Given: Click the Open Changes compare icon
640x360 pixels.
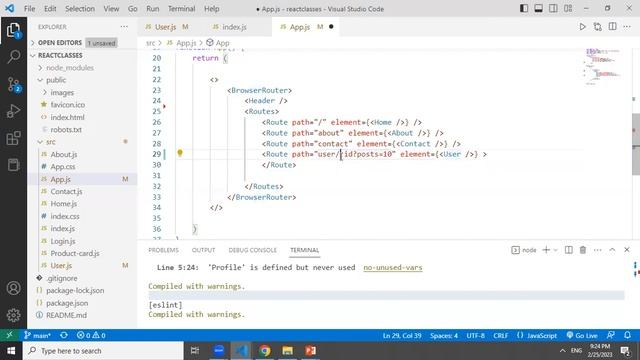Looking at the screenshot, I should click(598, 27).
